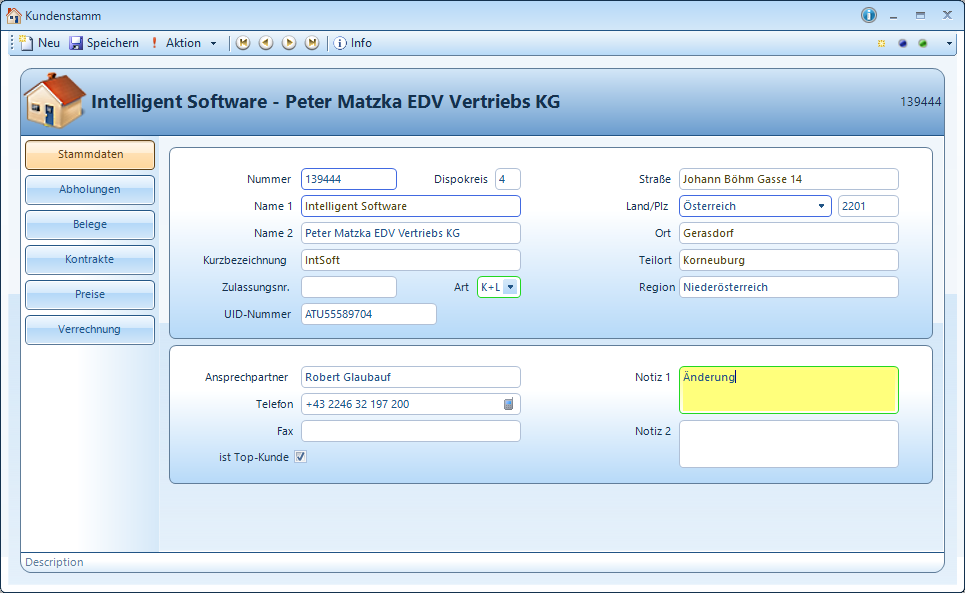Image resolution: width=965 pixels, height=593 pixels.
Task: Go to the next record
Action: tap(289, 43)
